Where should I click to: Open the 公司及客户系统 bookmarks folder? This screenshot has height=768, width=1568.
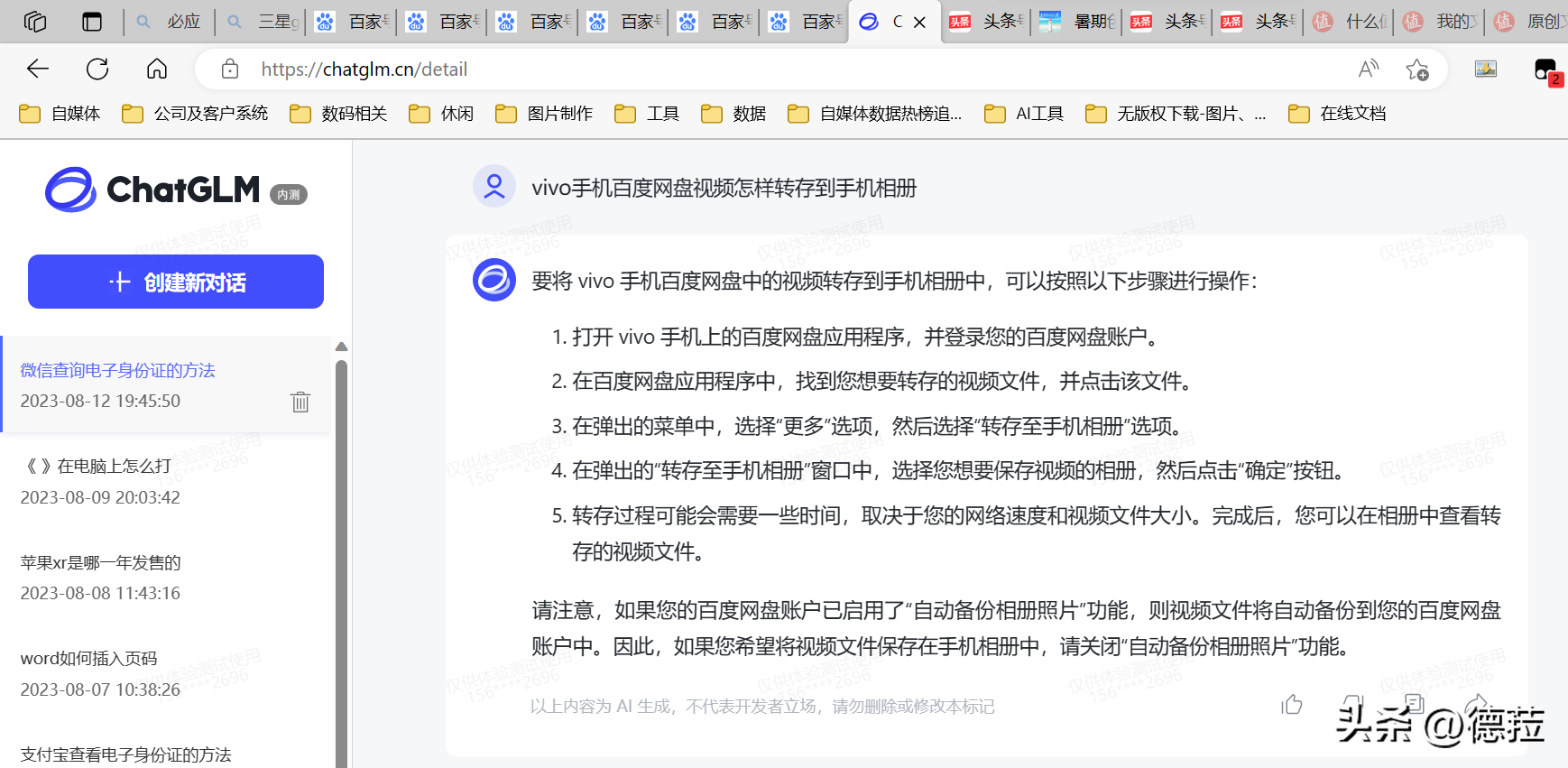[x=195, y=114]
